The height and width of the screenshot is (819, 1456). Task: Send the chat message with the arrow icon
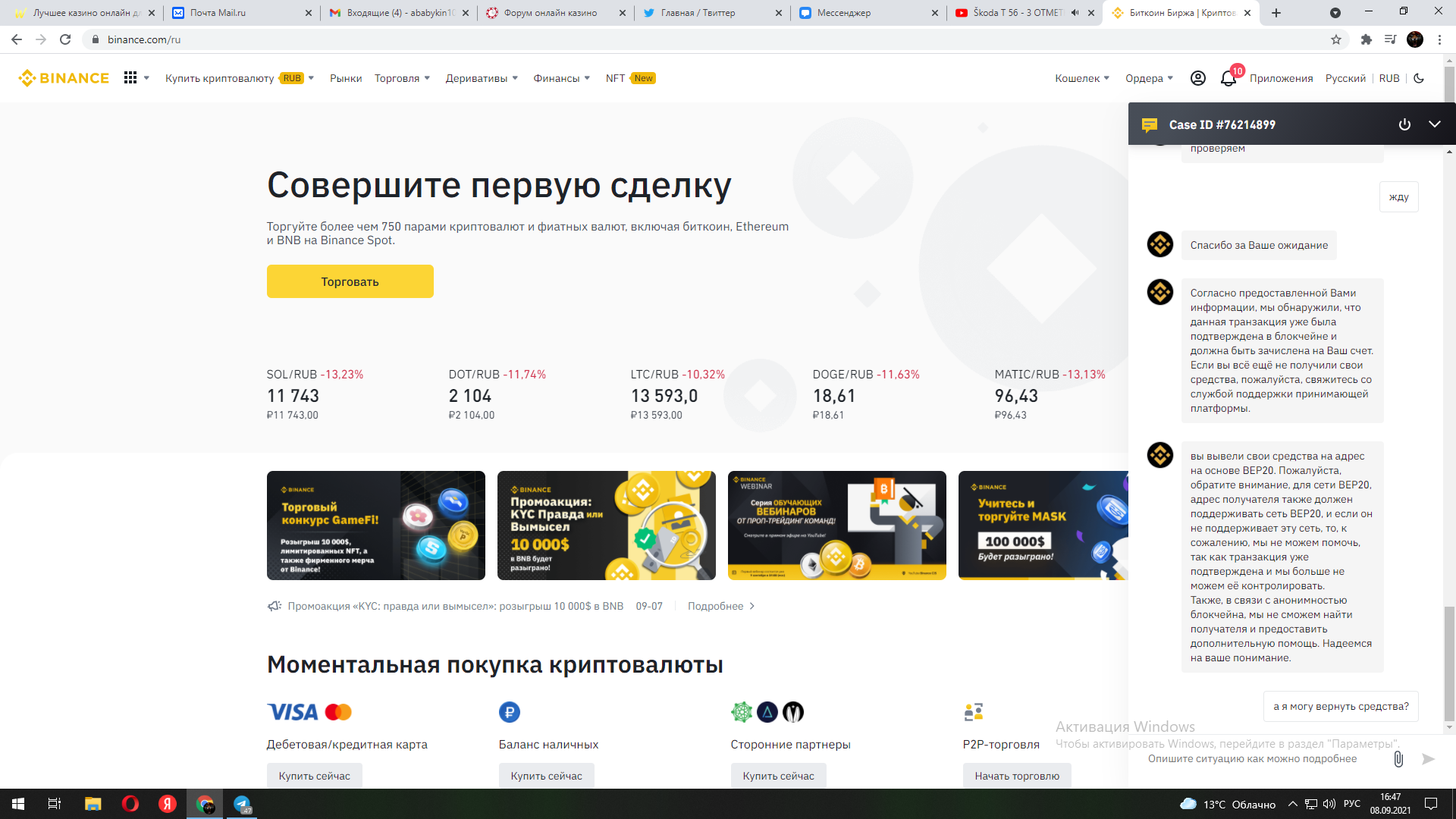pos(1429,759)
